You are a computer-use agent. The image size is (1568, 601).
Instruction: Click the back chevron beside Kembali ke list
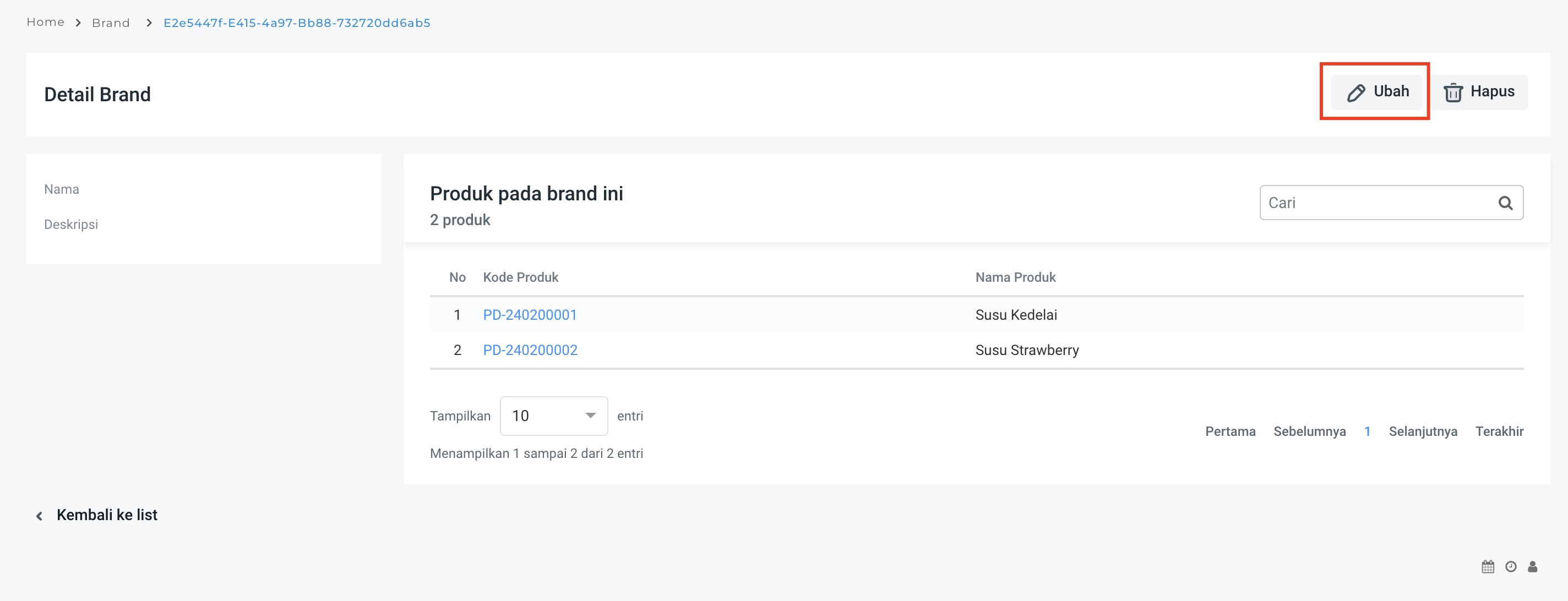point(40,516)
